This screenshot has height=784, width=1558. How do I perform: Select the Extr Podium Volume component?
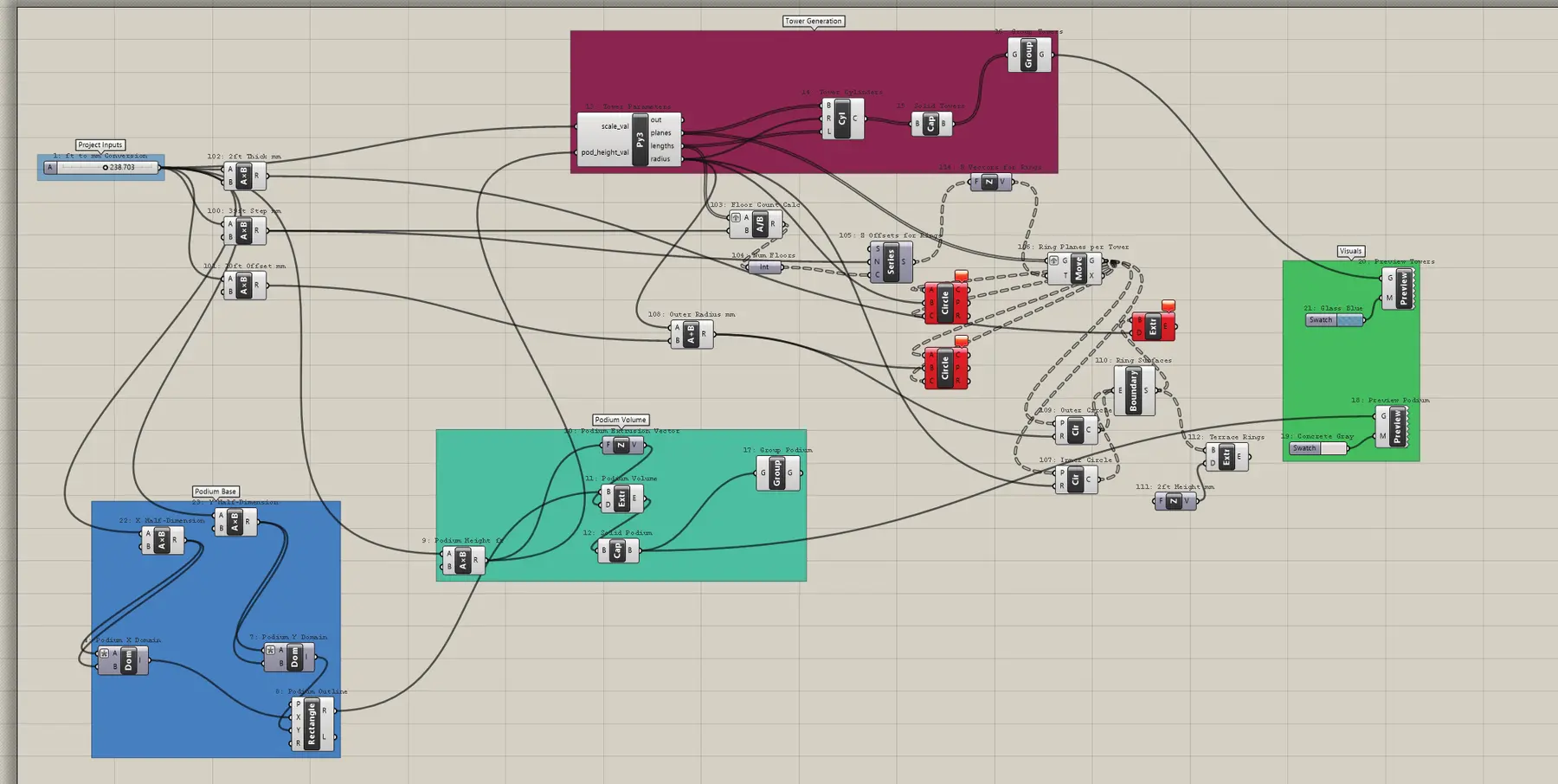(622, 498)
